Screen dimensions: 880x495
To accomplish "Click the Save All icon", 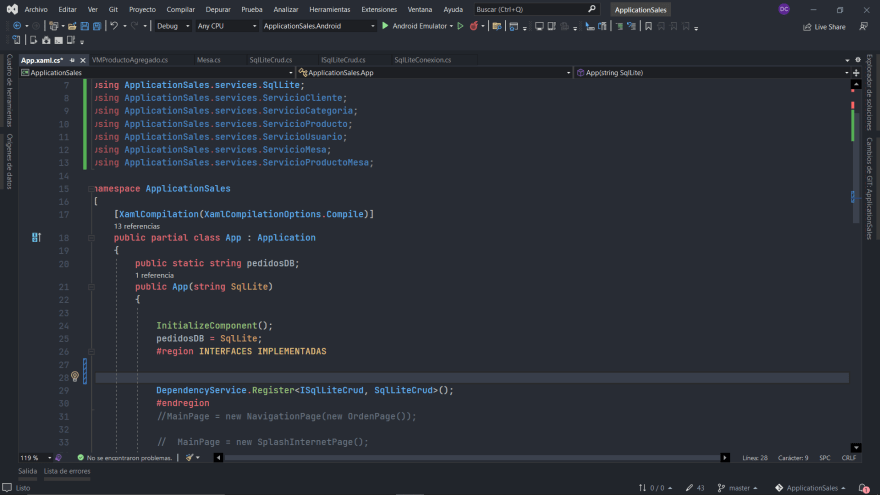I will click(x=97, y=26).
